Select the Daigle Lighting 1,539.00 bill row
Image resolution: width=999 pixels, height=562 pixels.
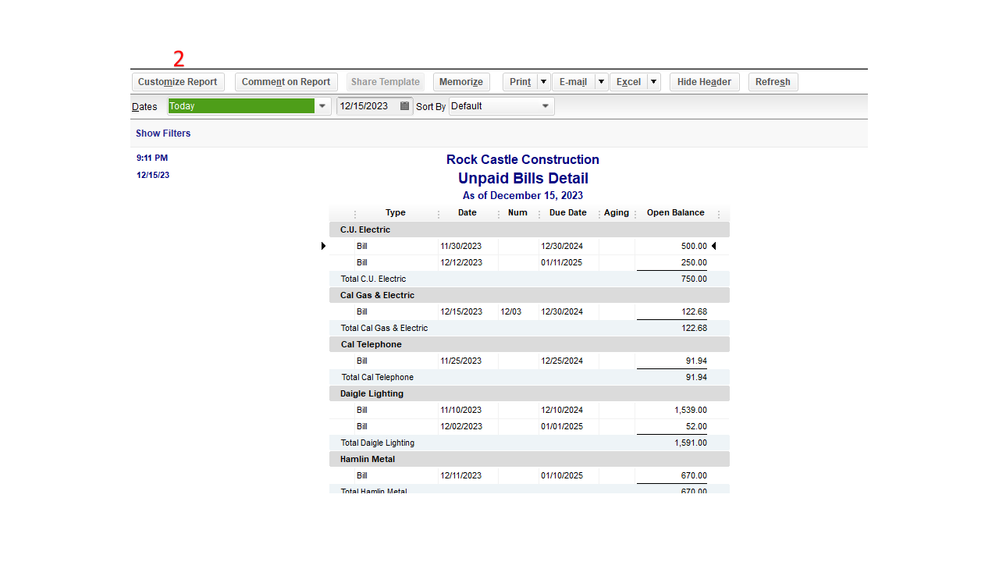point(529,410)
